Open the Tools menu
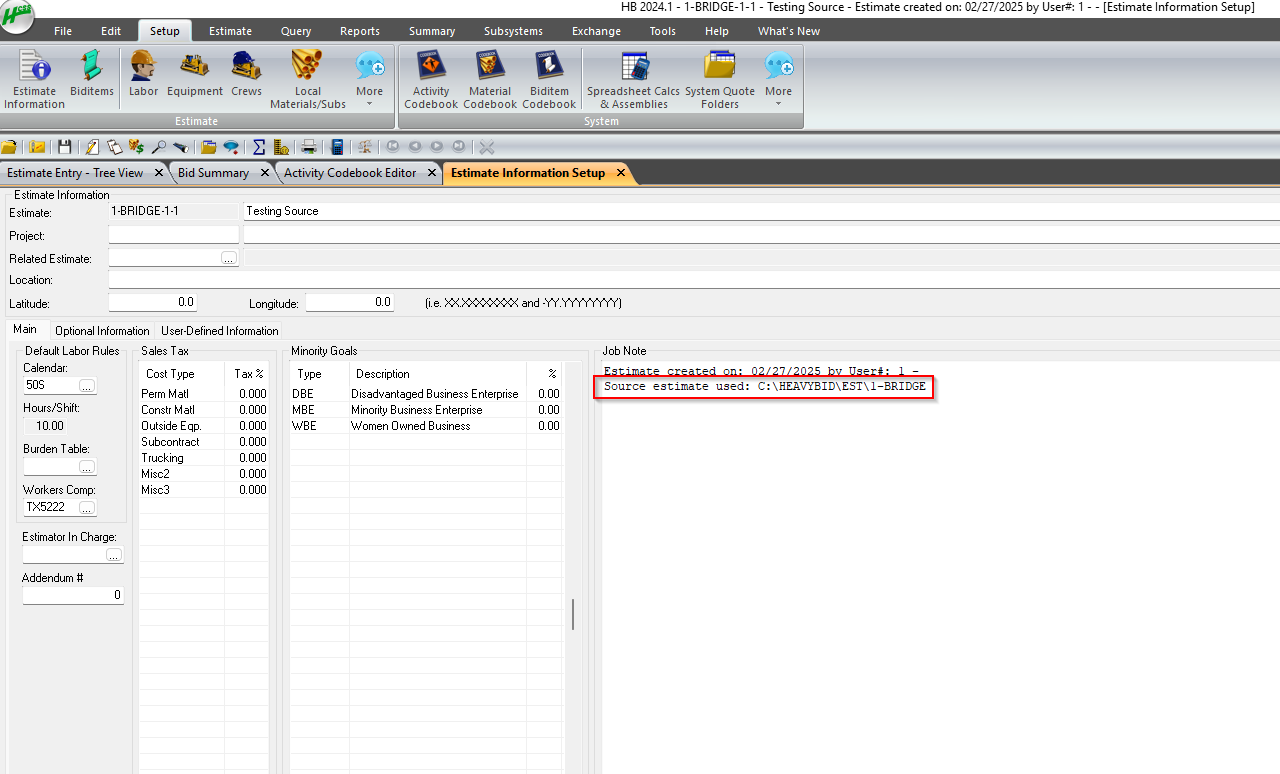This screenshot has height=774, width=1280. 663,31
